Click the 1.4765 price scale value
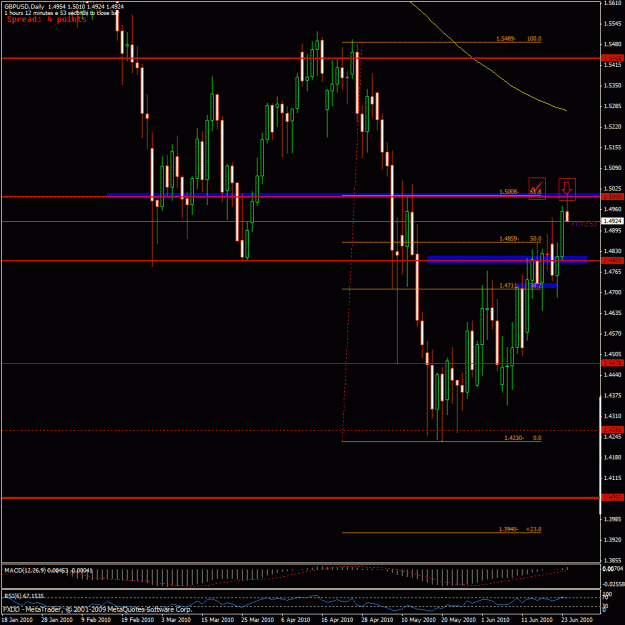The image size is (625, 625). tap(613, 271)
